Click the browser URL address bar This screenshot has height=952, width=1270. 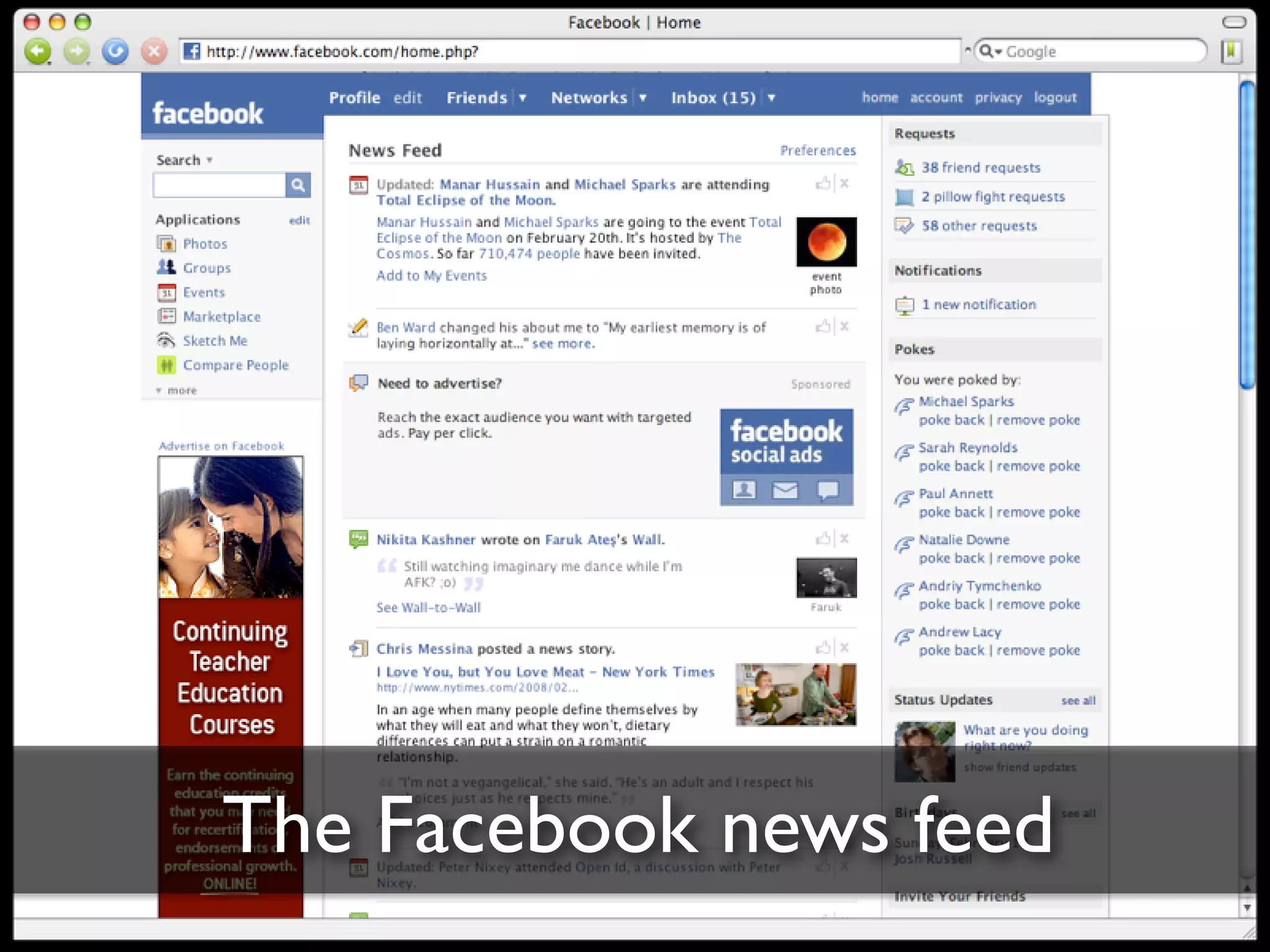(571, 51)
